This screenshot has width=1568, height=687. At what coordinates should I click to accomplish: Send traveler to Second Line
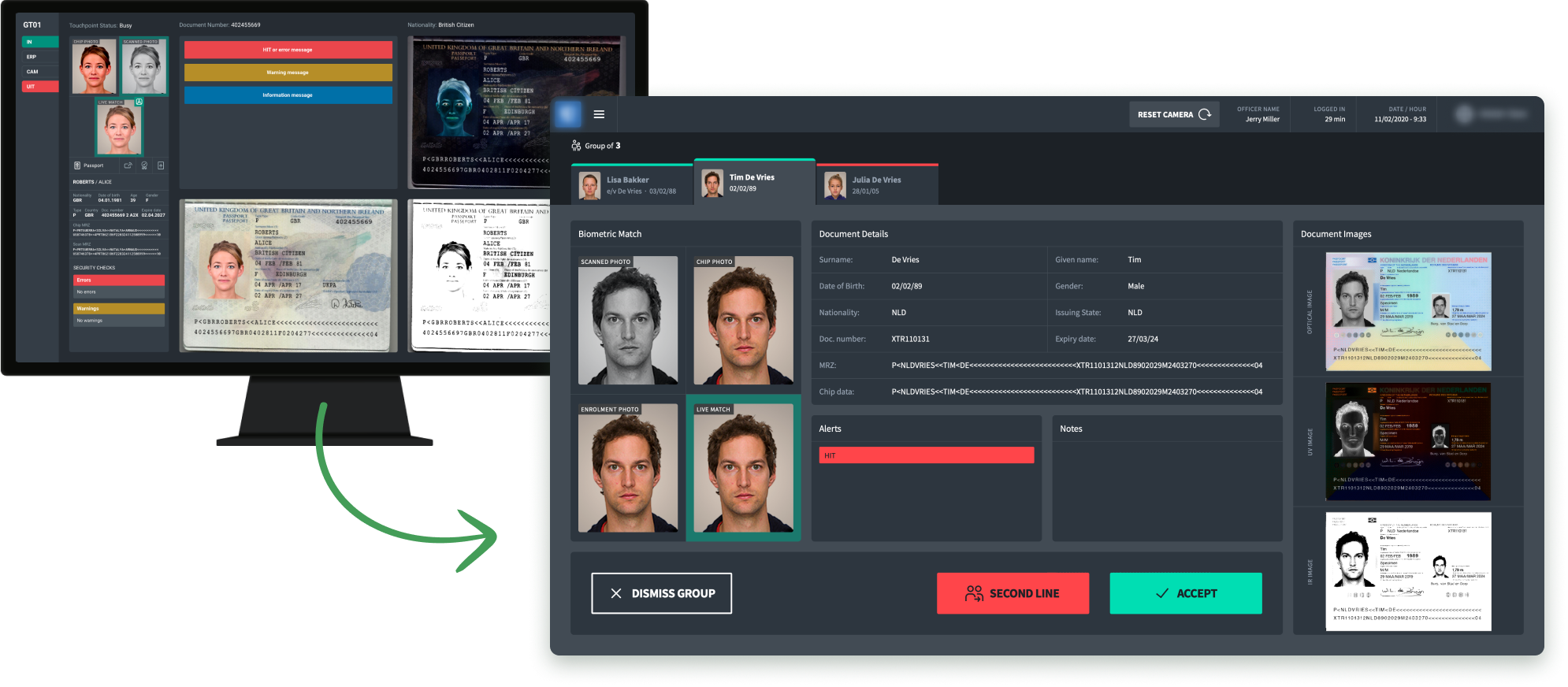click(x=1013, y=593)
